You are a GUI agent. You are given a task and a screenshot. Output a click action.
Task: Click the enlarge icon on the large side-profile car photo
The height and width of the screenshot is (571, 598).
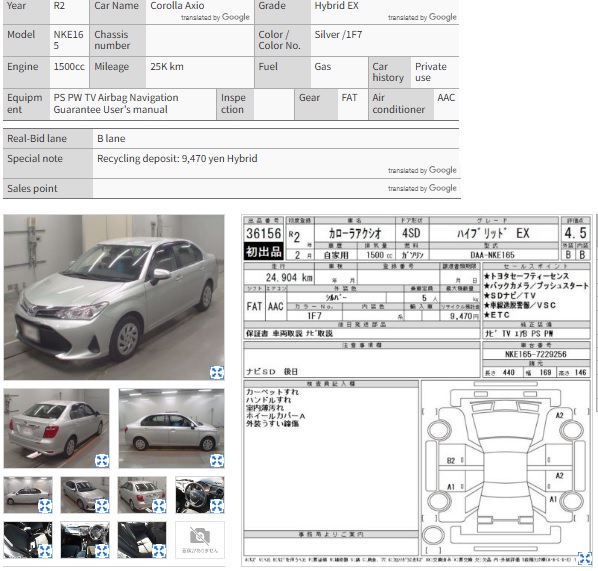click(217, 461)
